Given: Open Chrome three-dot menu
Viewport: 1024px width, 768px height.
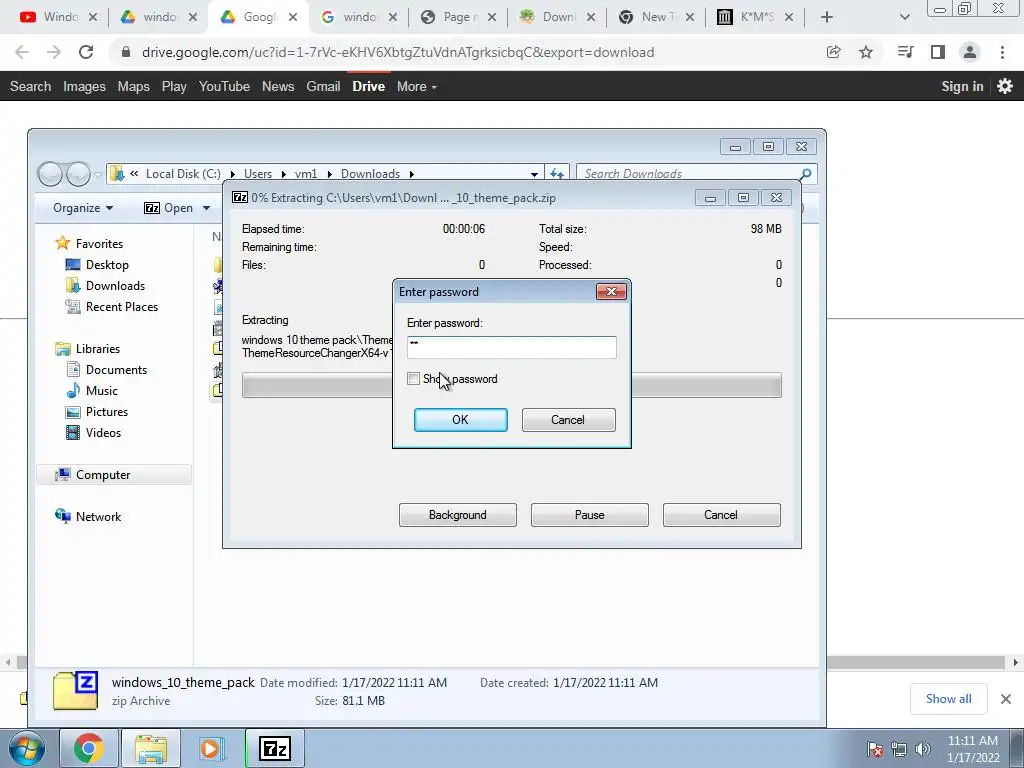Looking at the screenshot, I should tap(1002, 52).
